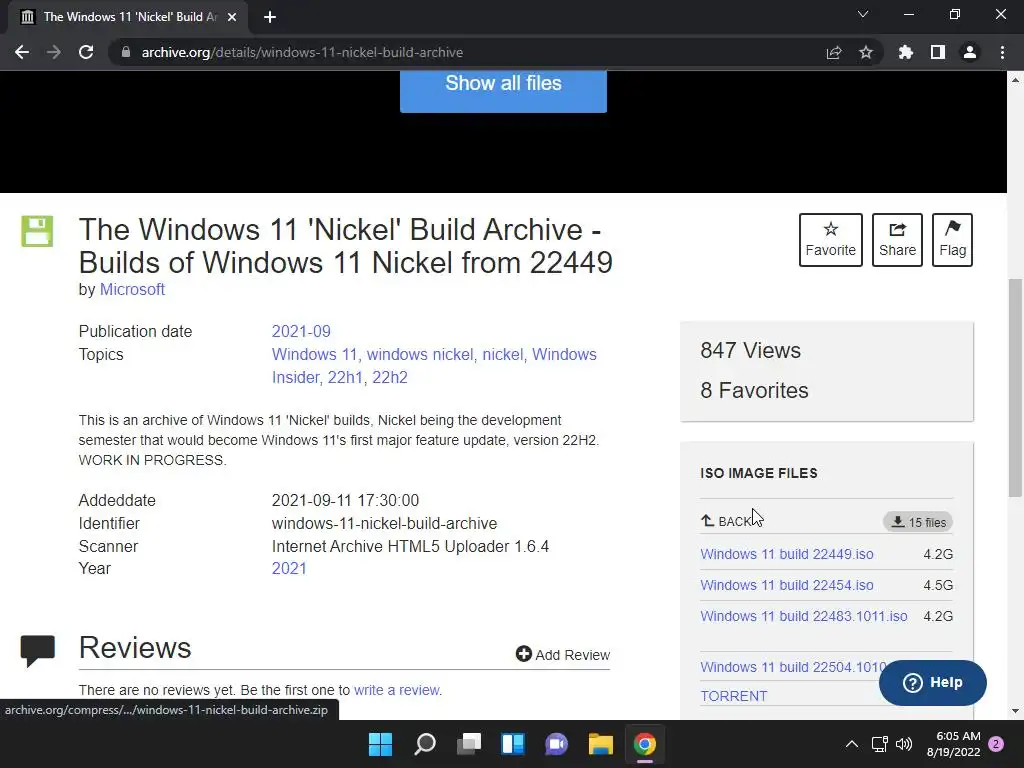Open taskbar Search
Screen dimensions: 1024x768
point(424,744)
